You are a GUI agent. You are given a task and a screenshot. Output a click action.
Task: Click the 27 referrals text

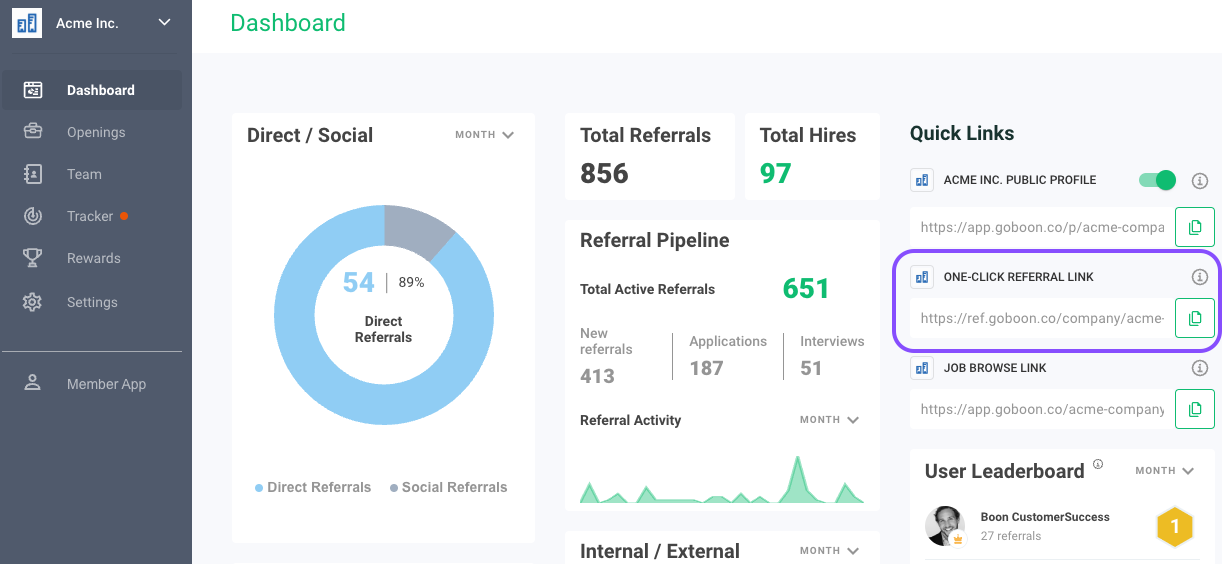tap(1011, 536)
